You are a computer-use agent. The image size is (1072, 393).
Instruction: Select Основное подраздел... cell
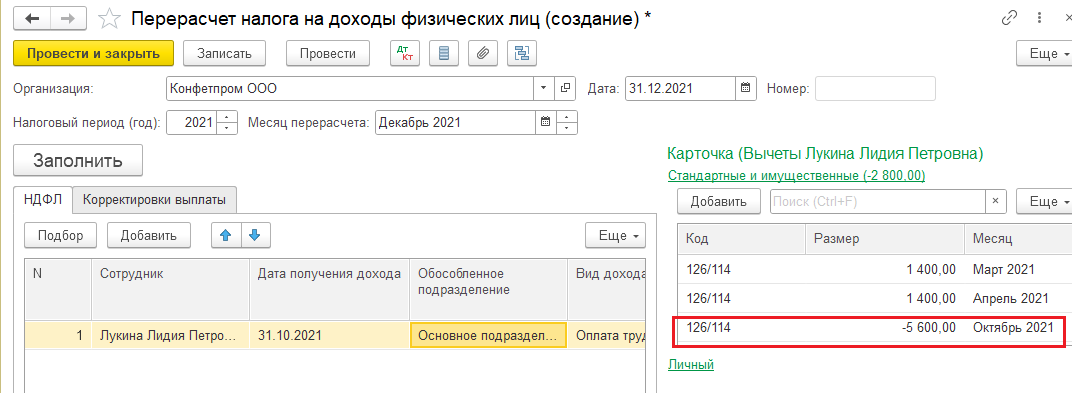click(x=488, y=336)
